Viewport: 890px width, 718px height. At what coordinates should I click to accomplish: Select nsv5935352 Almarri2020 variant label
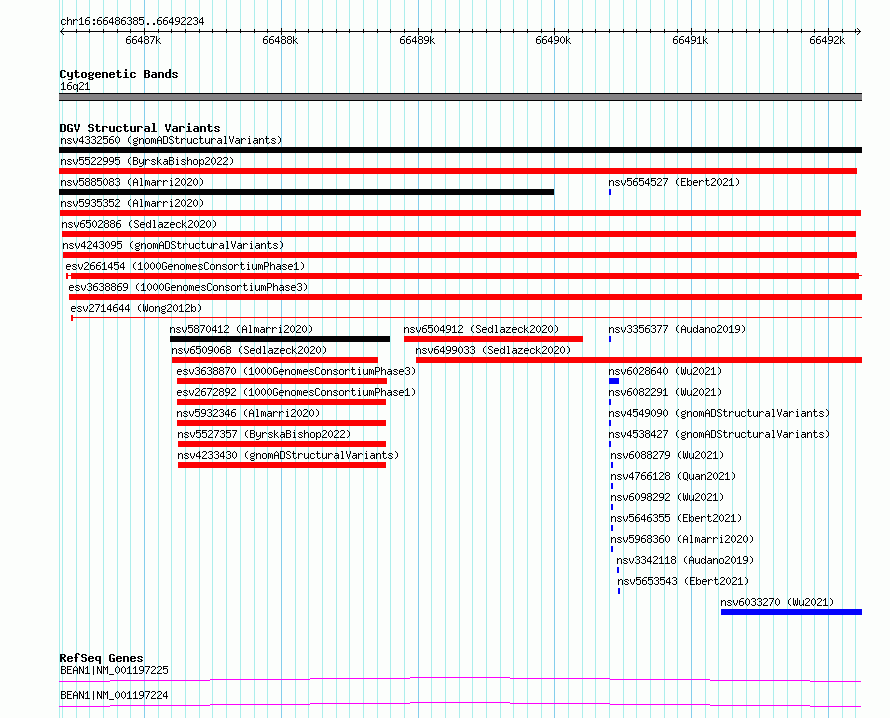click(x=132, y=203)
